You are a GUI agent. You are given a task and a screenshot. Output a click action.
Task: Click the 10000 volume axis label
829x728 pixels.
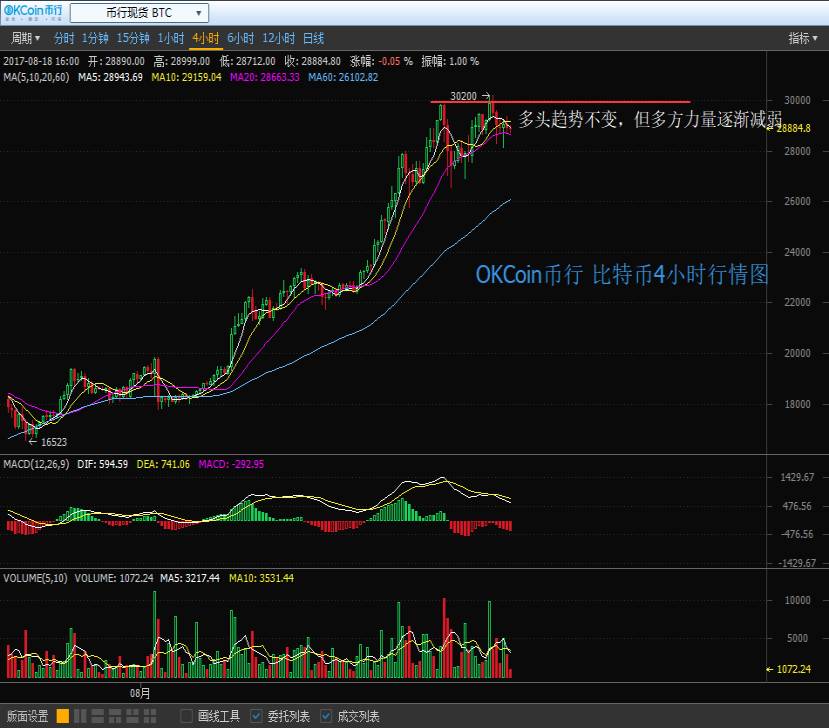[797, 600]
